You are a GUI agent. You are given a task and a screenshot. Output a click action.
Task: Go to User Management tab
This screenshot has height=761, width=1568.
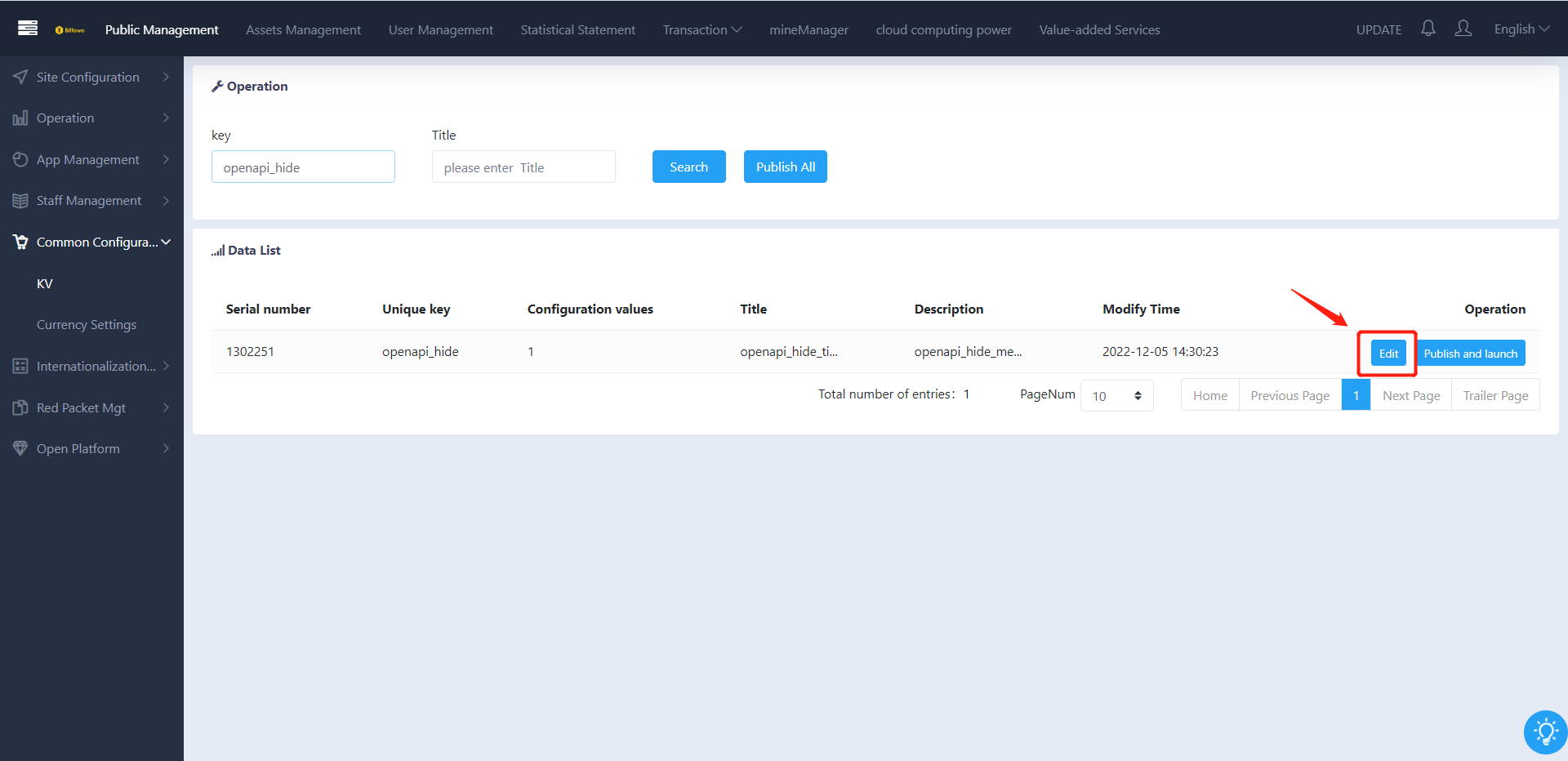click(x=441, y=29)
